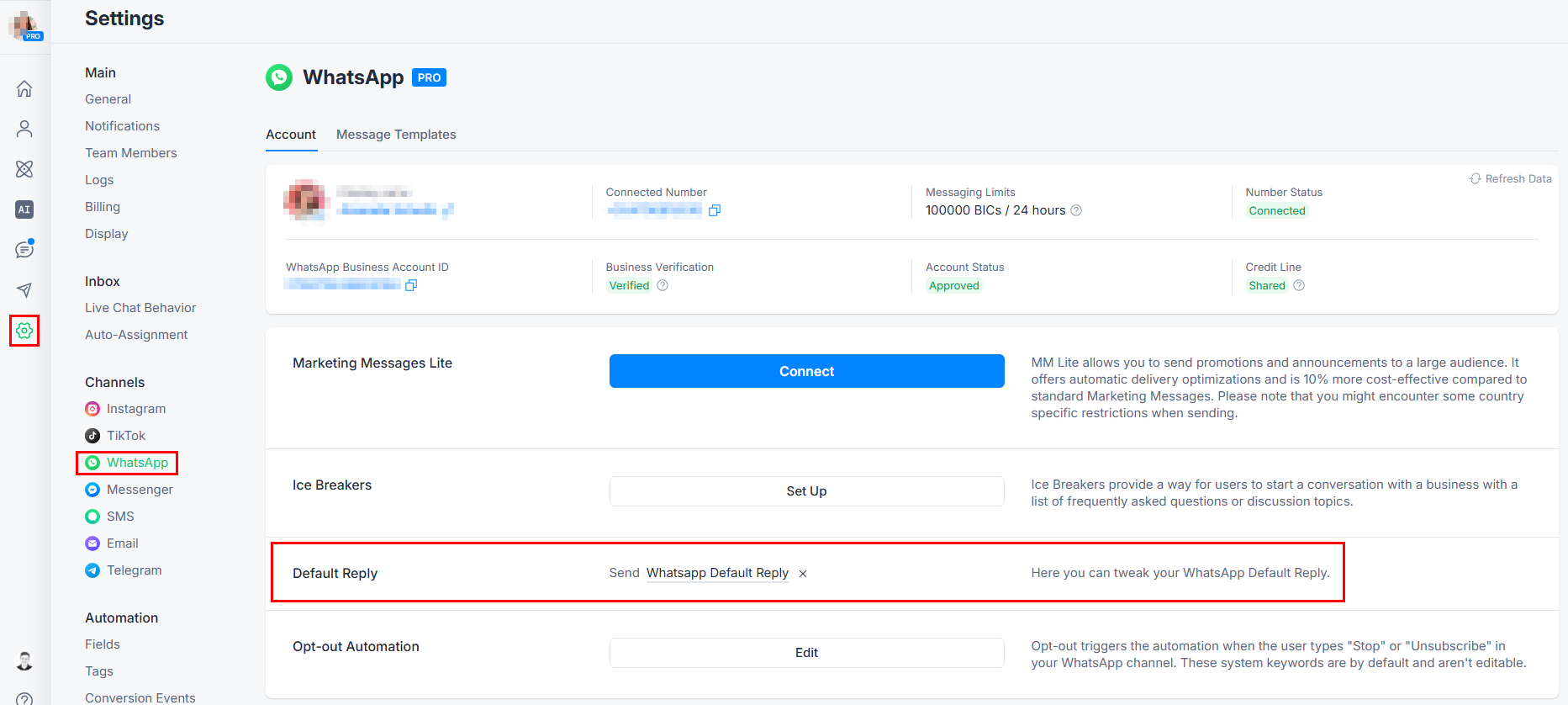The width and height of the screenshot is (1568, 705).
Task: Copy the Connected Number
Action: (x=715, y=210)
